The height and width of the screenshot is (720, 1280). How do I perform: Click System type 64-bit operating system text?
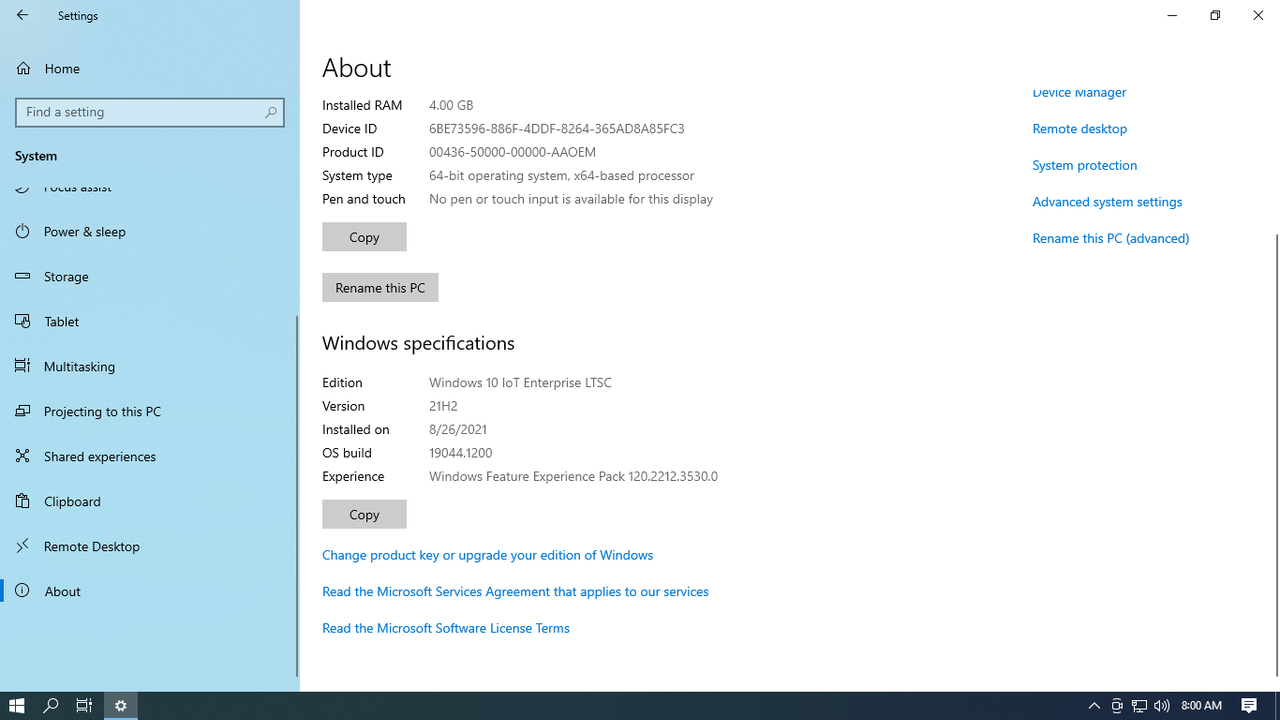pyautogui.click(x=561, y=176)
